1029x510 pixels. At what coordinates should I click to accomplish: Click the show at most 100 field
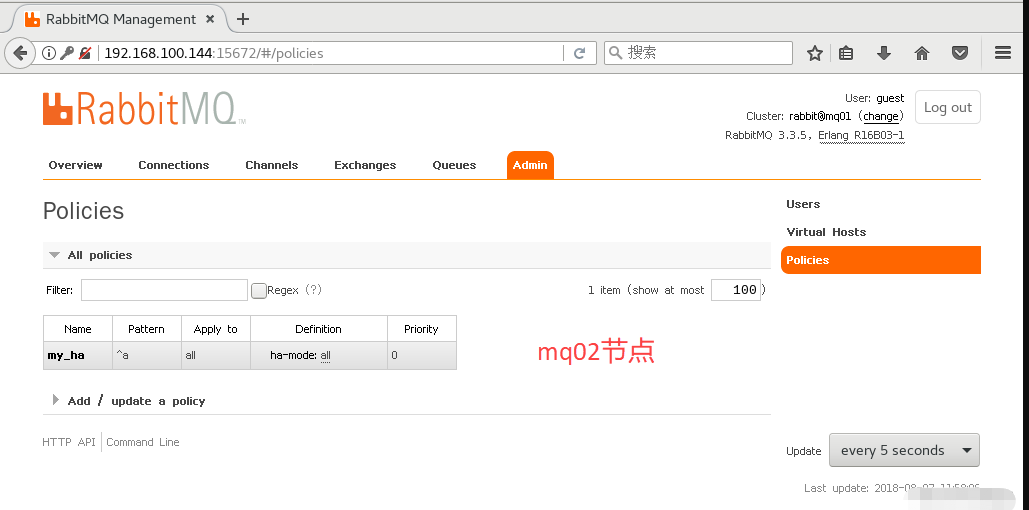(736, 290)
